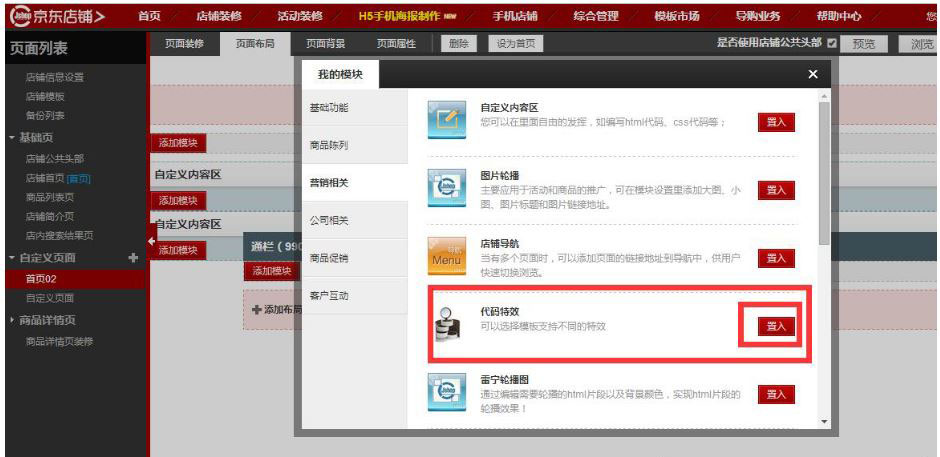940x457 pixels.
Task: Click the 雷宁轮播图 module icon
Action: (446, 392)
